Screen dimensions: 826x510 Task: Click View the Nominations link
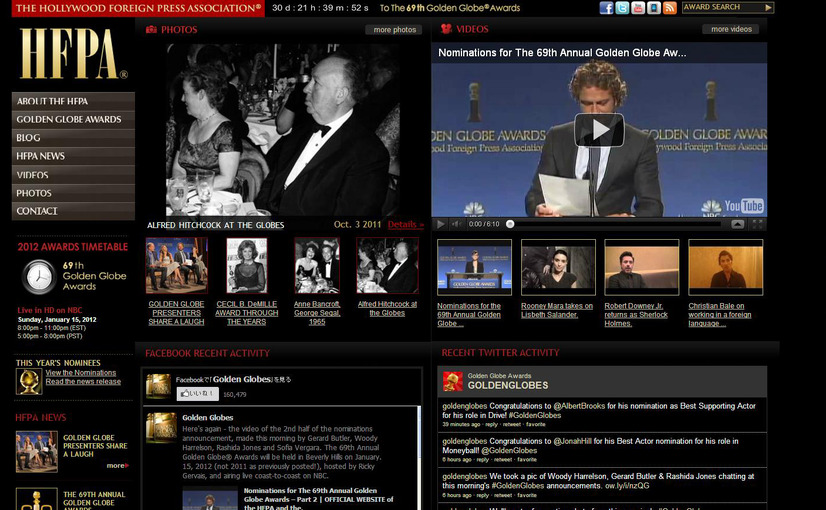[81, 372]
